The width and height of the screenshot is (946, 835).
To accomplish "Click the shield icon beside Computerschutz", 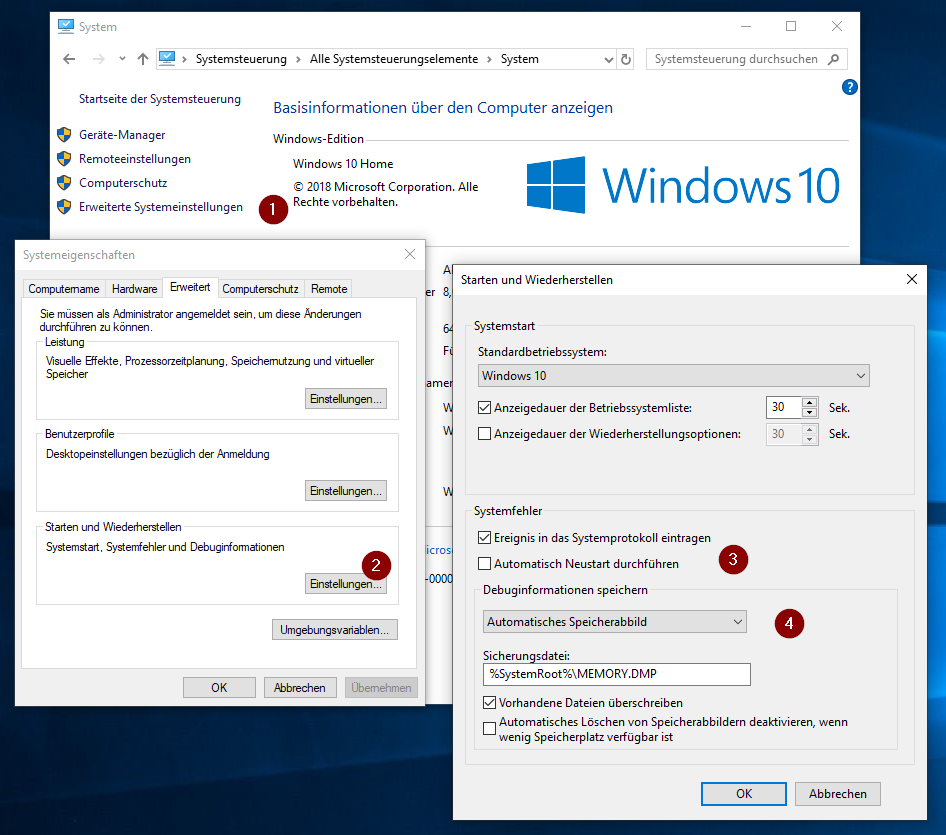I will pyautogui.click(x=64, y=182).
